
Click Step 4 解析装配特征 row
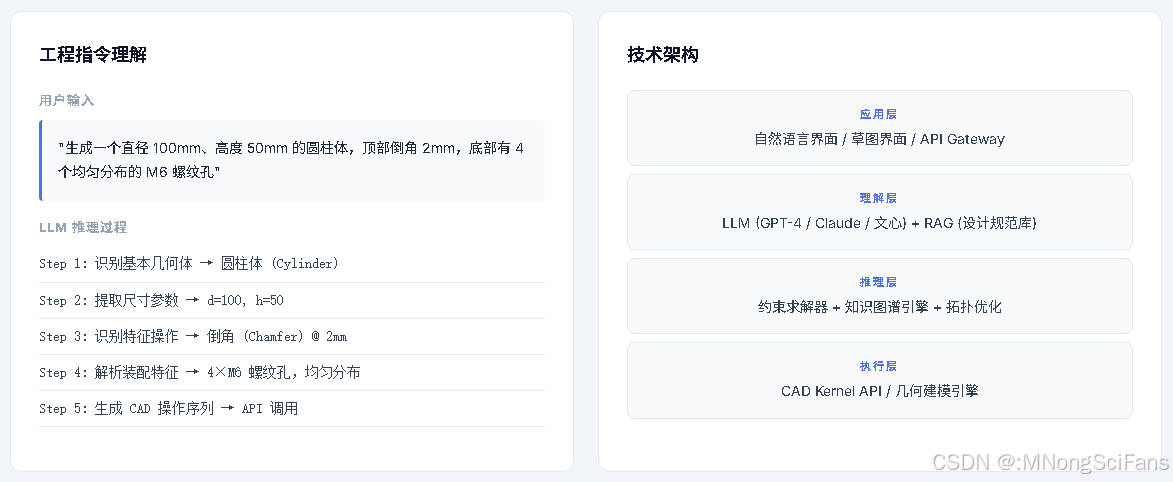click(292, 372)
